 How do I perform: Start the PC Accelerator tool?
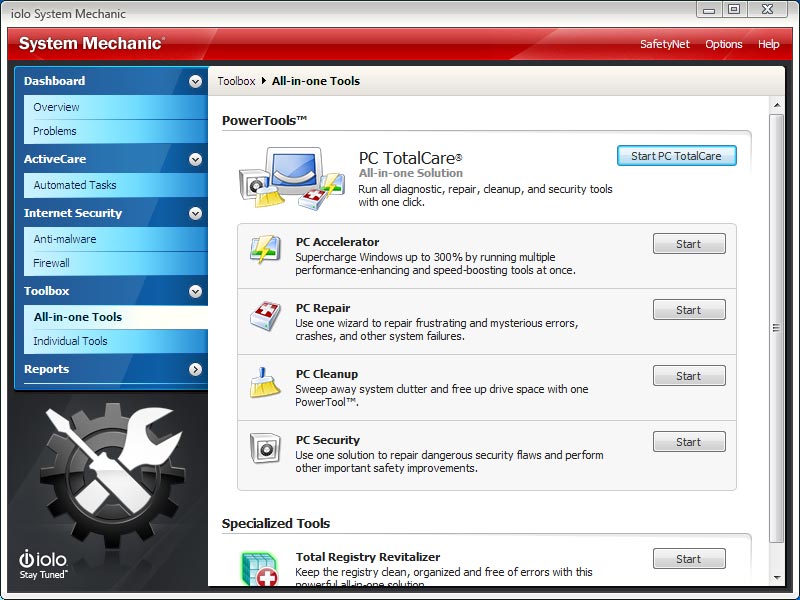point(688,244)
